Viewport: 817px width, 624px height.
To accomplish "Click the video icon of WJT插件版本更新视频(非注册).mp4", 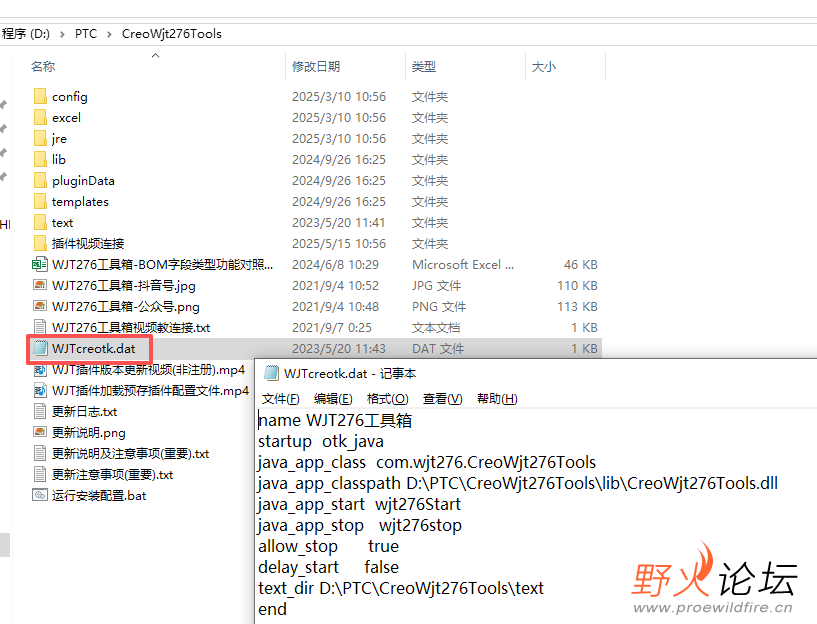I will coord(40,370).
